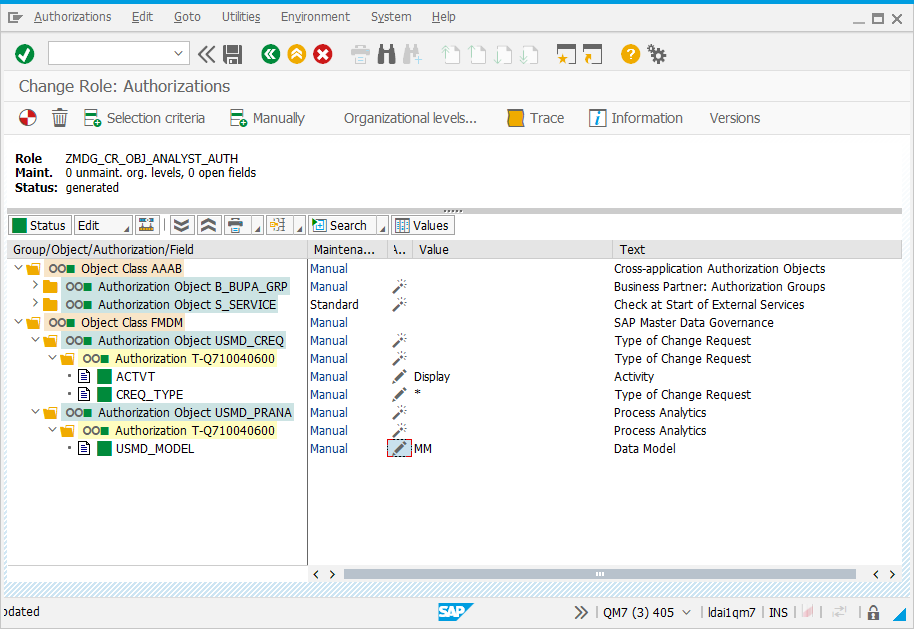Click INS indicator in status bar
The image size is (914, 629).
coord(778,612)
